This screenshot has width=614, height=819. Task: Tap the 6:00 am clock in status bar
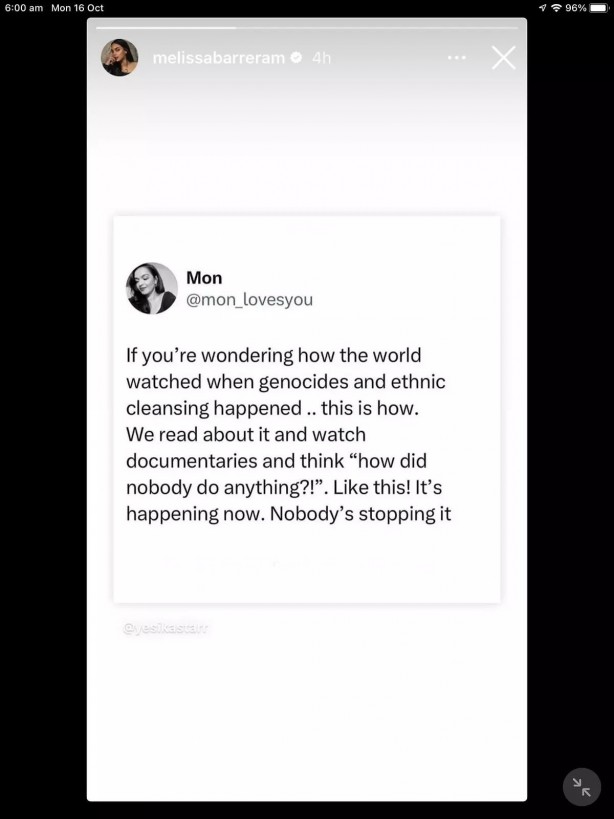(x=24, y=8)
